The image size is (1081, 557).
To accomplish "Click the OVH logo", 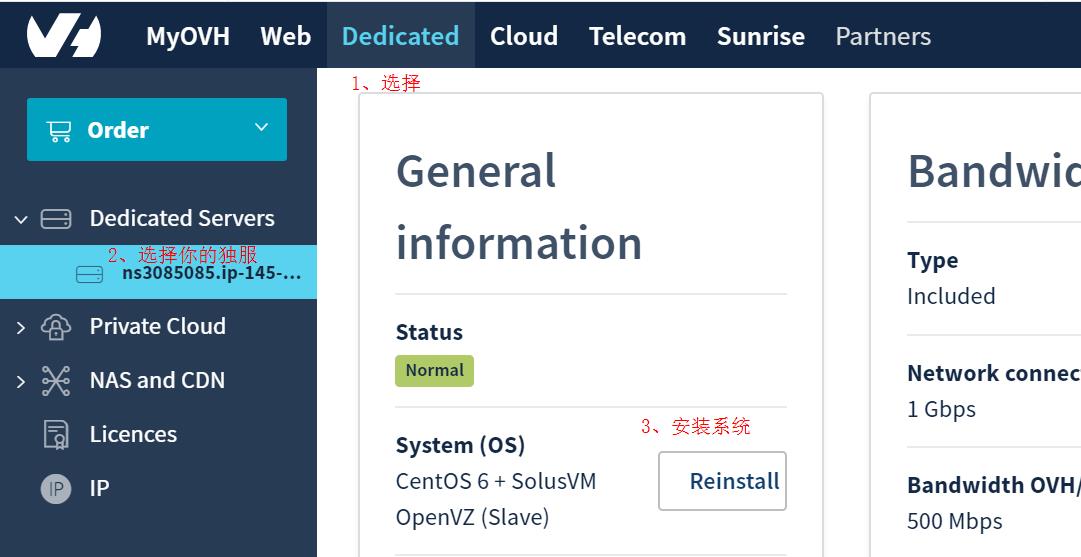I will (x=64, y=36).
